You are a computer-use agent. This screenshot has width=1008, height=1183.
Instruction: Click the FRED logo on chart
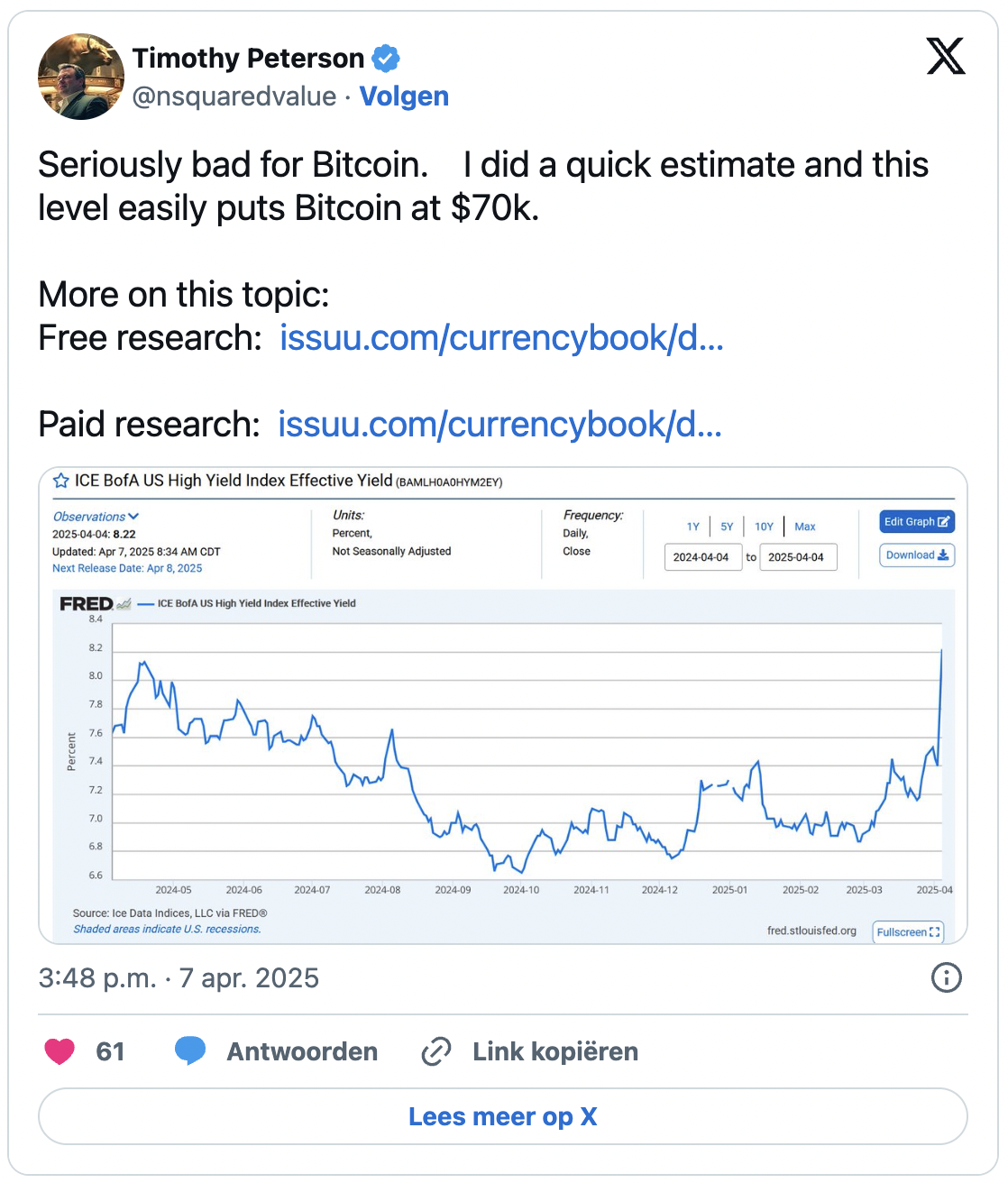pos(87,604)
